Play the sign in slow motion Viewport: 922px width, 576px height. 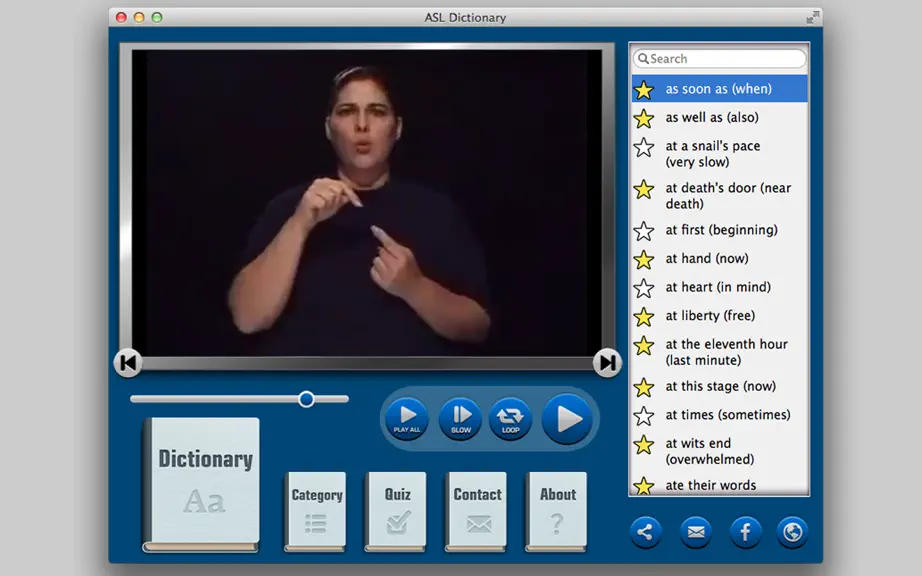pyautogui.click(x=460, y=418)
